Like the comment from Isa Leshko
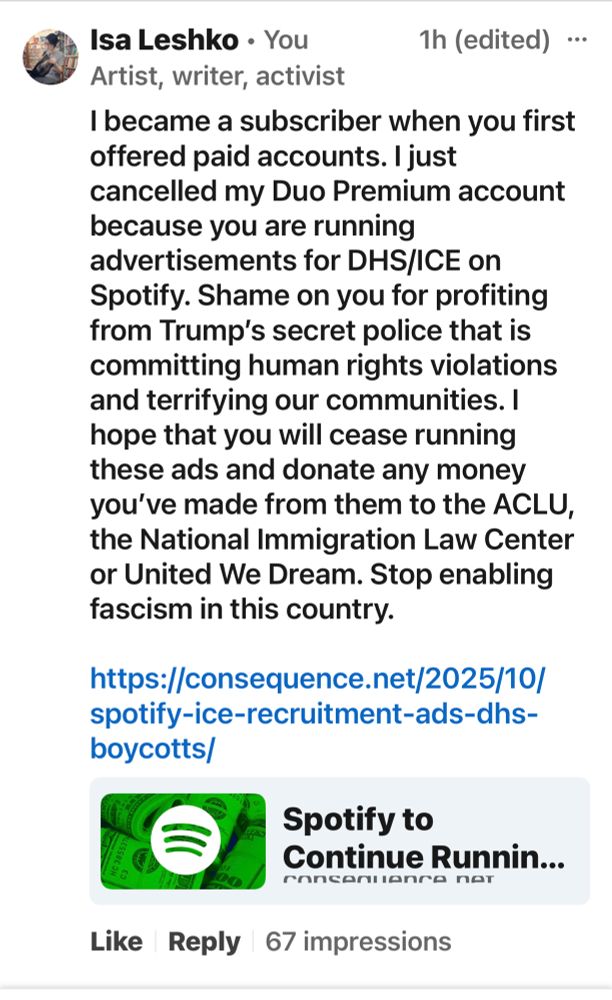Viewport: 612px width, 1000px height. [118, 941]
